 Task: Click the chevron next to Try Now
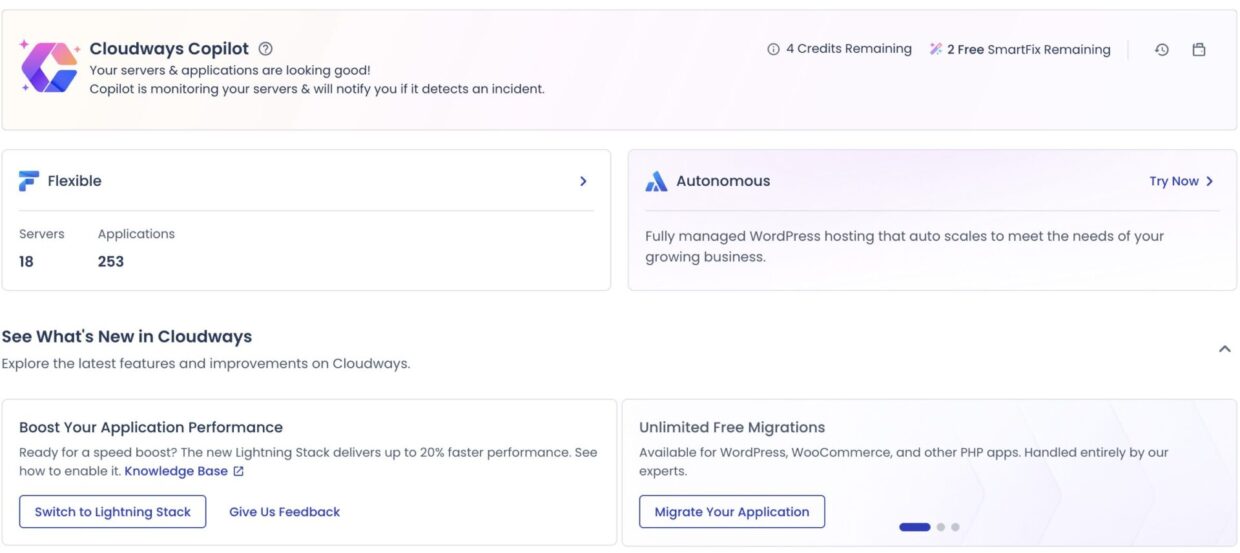1209,181
